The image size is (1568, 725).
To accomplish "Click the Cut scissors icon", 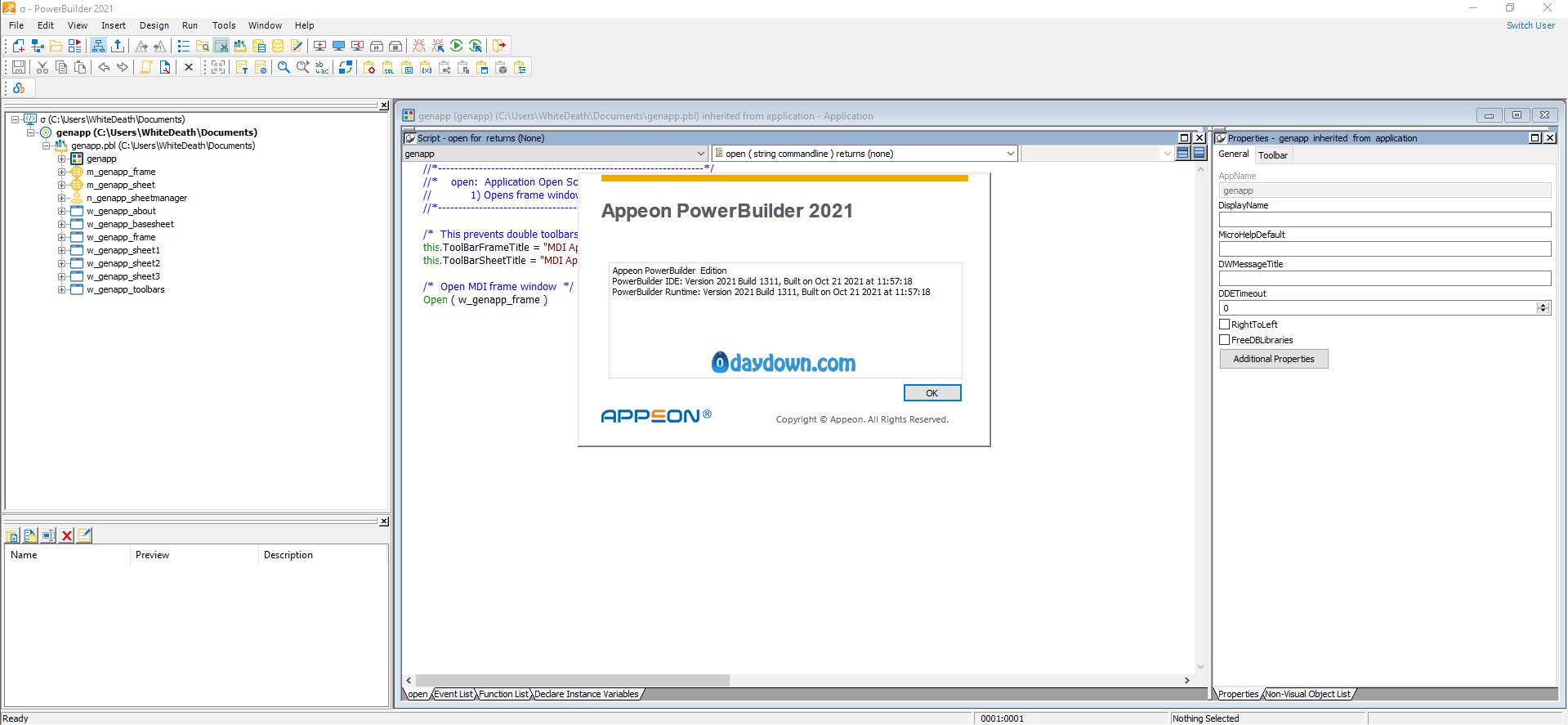I will 42,67.
